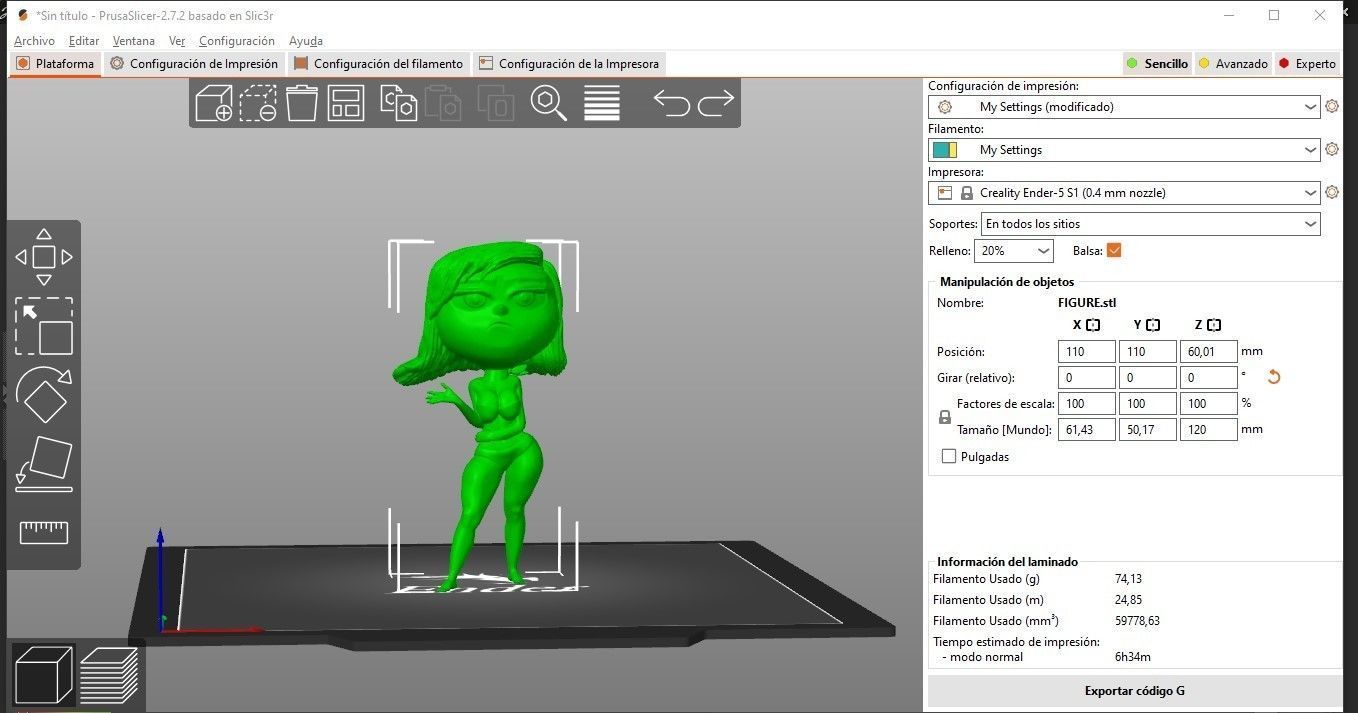Image resolution: width=1358 pixels, height=713 pixels.
Task: Click the object name FIGURE.stl
Action: coord(1086,303)
